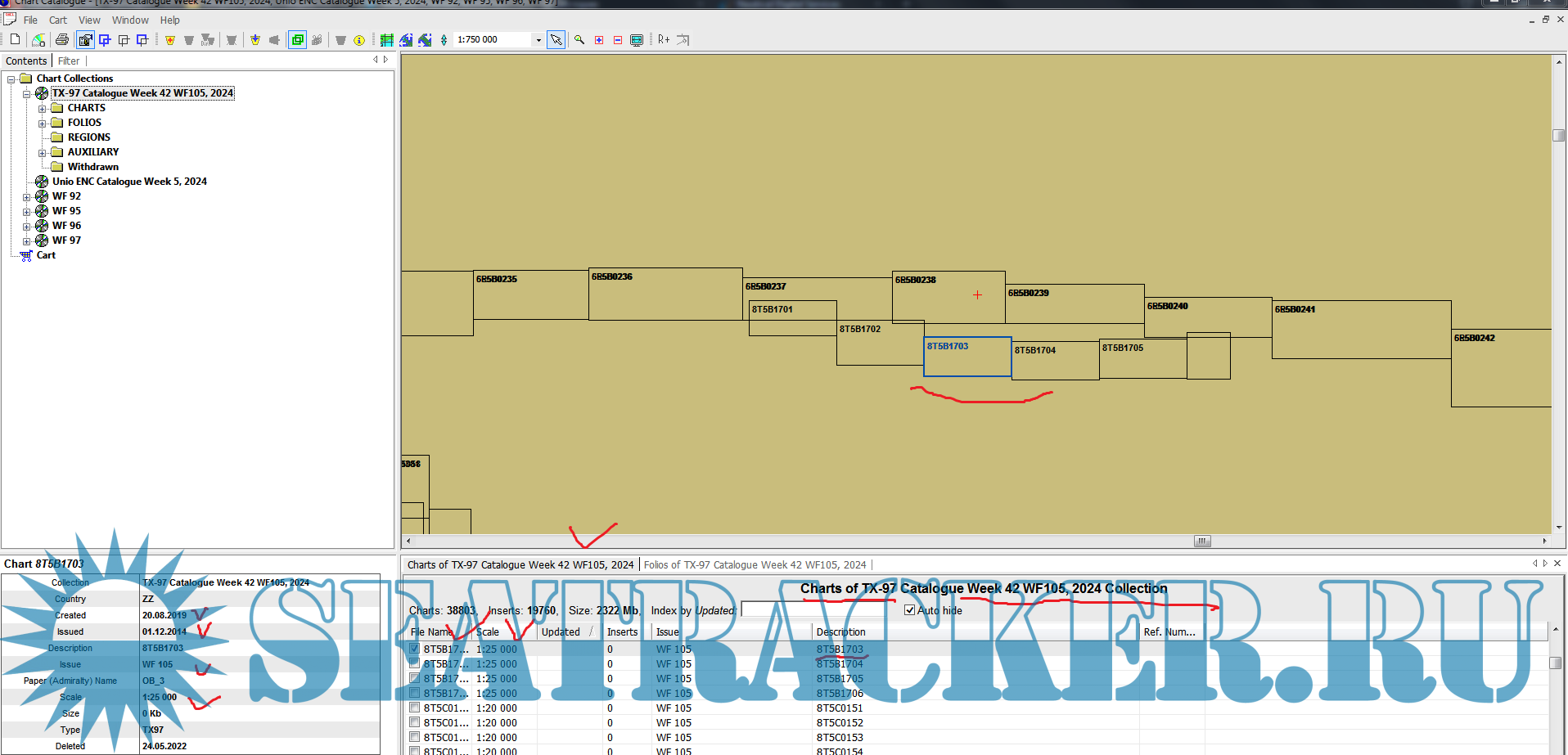Uncheck the box for chart 8T5B1703
1568x755 pixels.
pos(414,649)
